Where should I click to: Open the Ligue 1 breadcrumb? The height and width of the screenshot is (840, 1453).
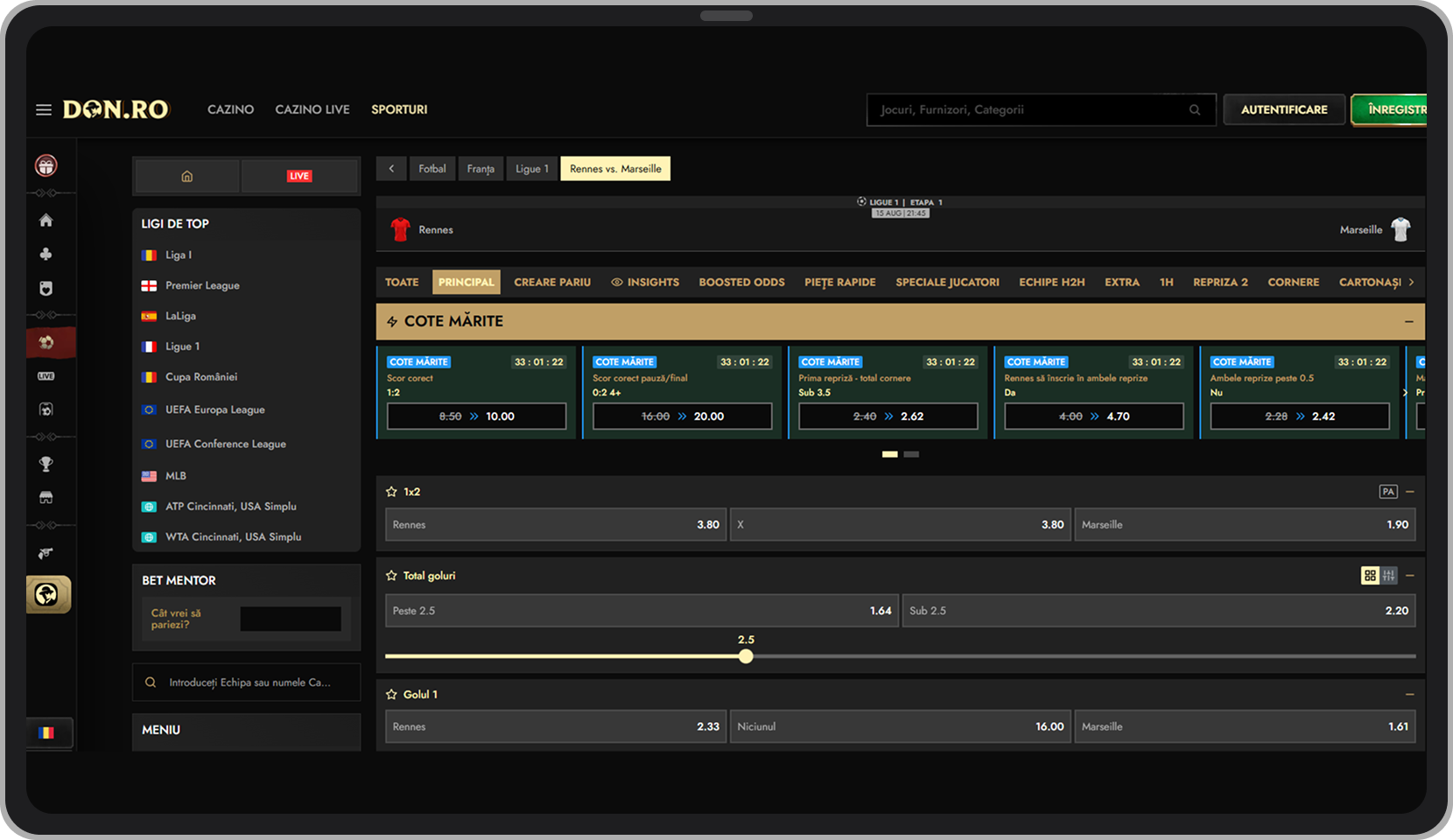[532, 169]
